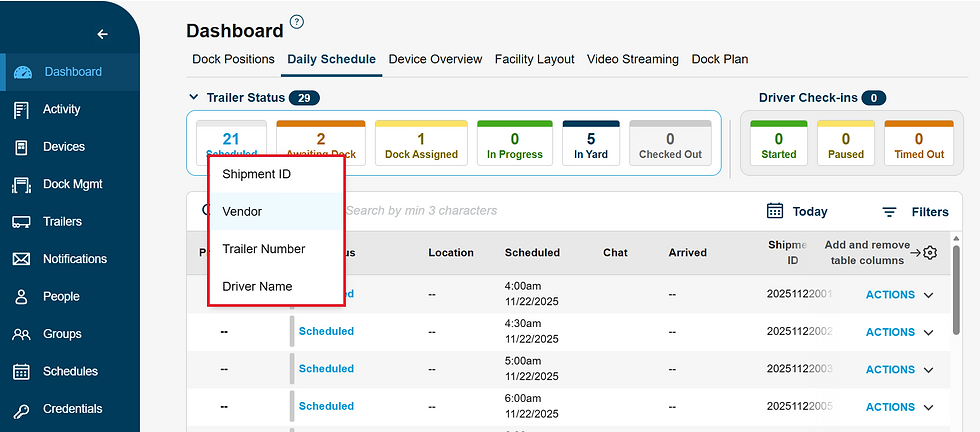Screen dimensions: 980x432
Task: Click ACTIONS link for shipment ending 2001
Action: (890, 294)
